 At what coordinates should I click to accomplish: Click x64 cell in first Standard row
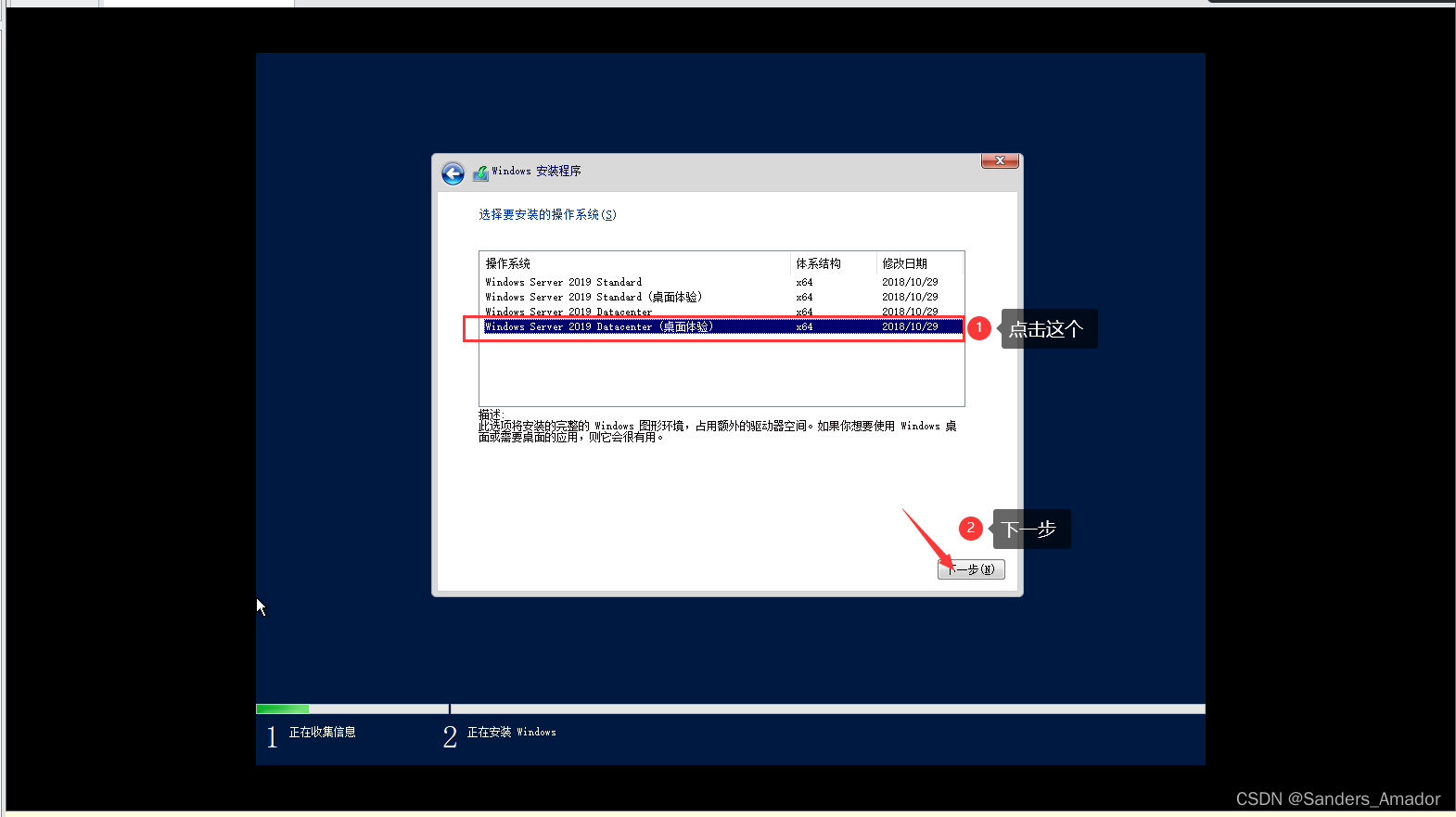coord(804,282)
